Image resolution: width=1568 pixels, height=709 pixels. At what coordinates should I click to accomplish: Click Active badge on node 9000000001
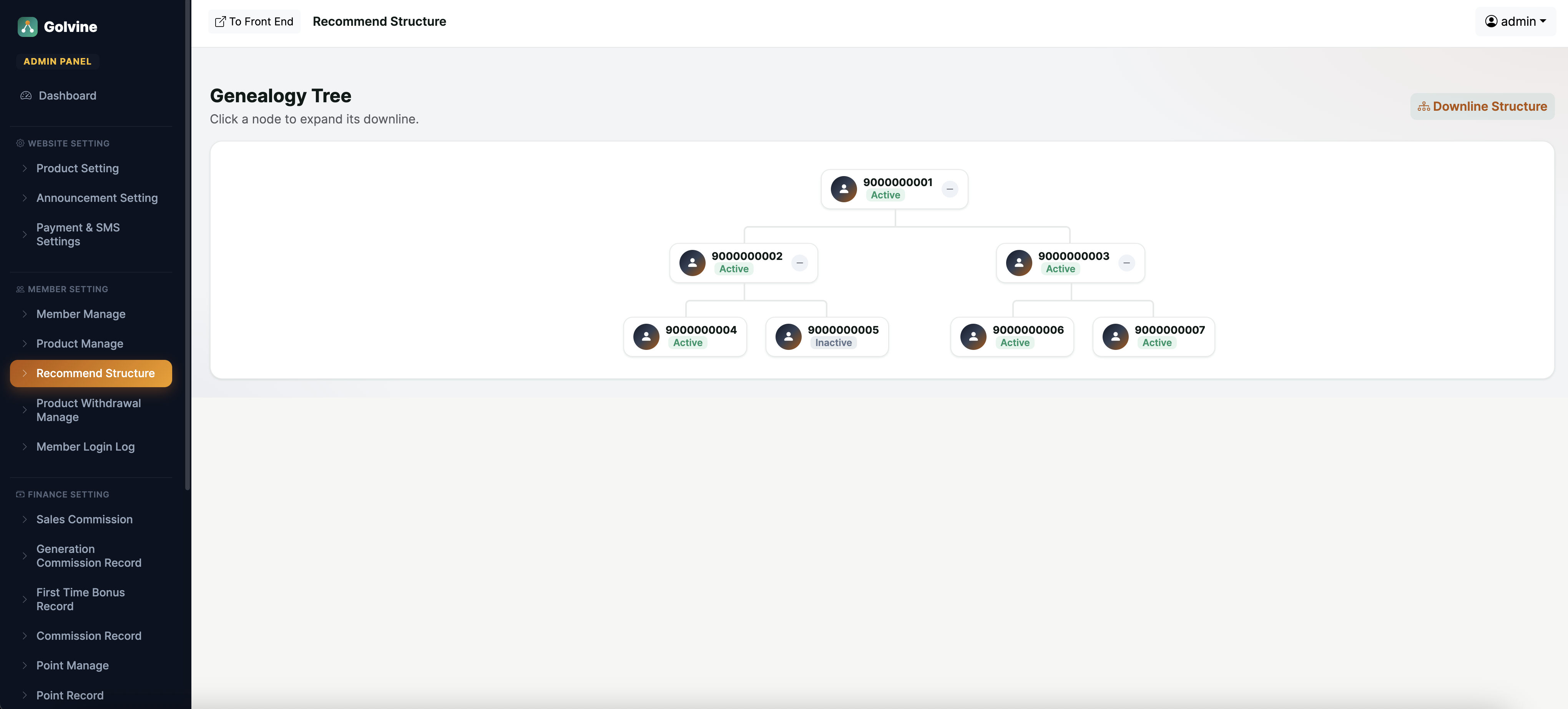pos(885,196)
